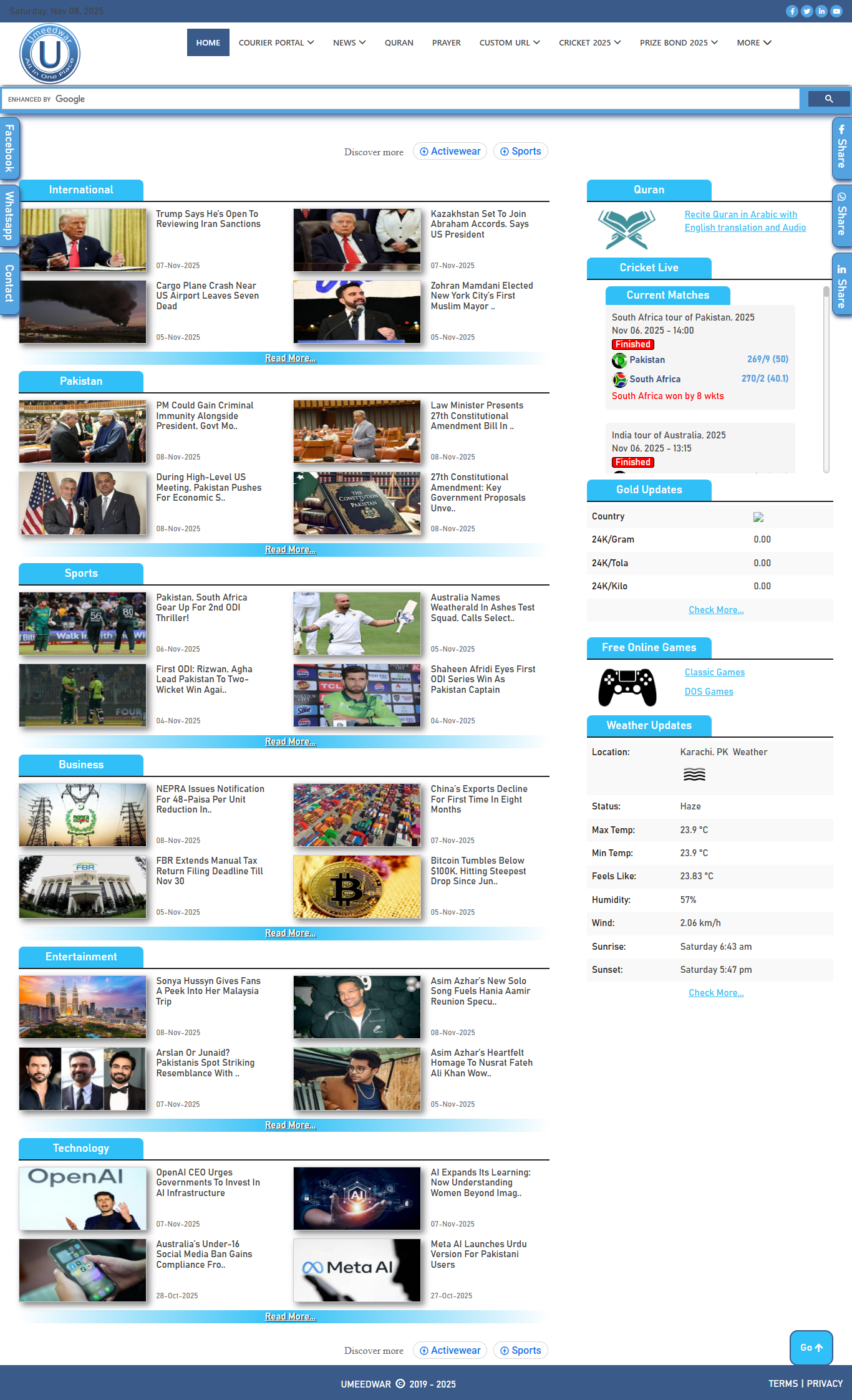852x1400 pixels.
Task: Open the DOS Games link
Action: tap(709, 692)
